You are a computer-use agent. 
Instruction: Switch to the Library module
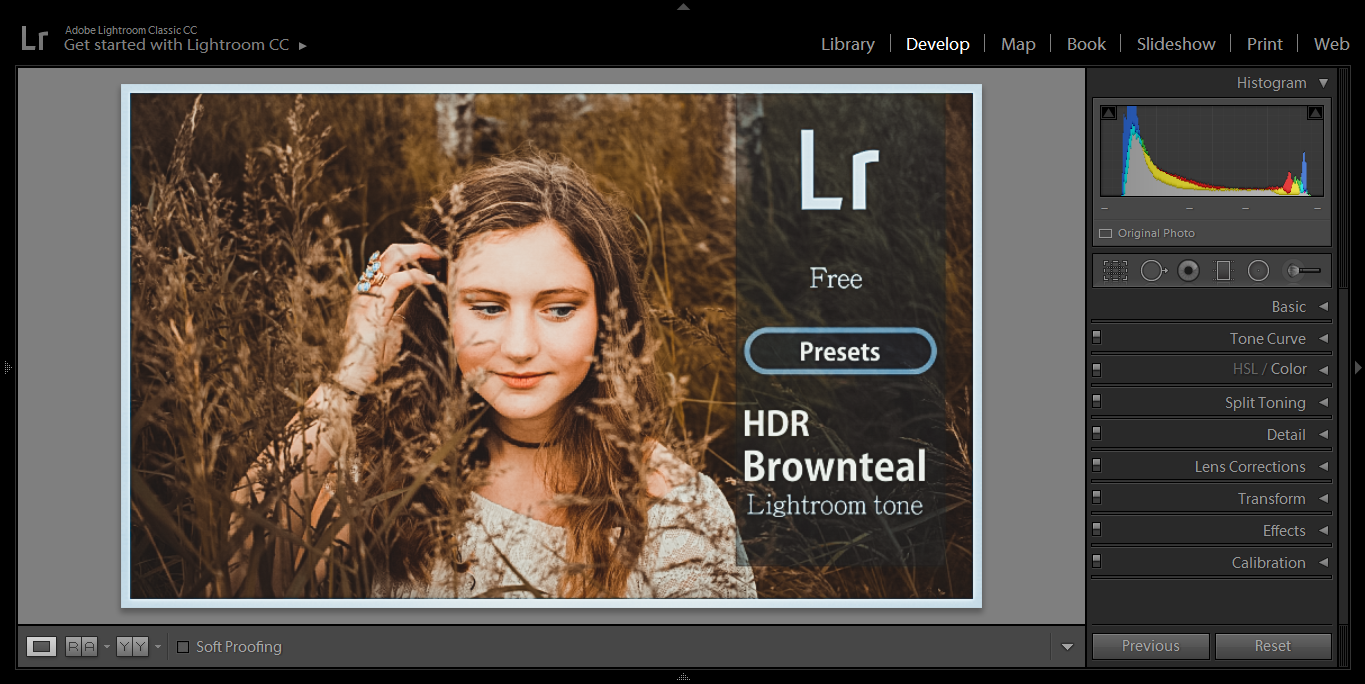[x=848, y=44]
